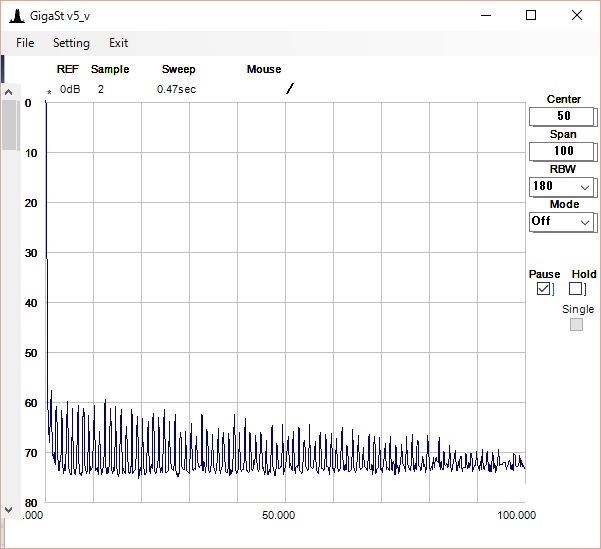Maximize the GigaSt window
The width and height of the screenshot is (601, 549).
pos(531,15)
